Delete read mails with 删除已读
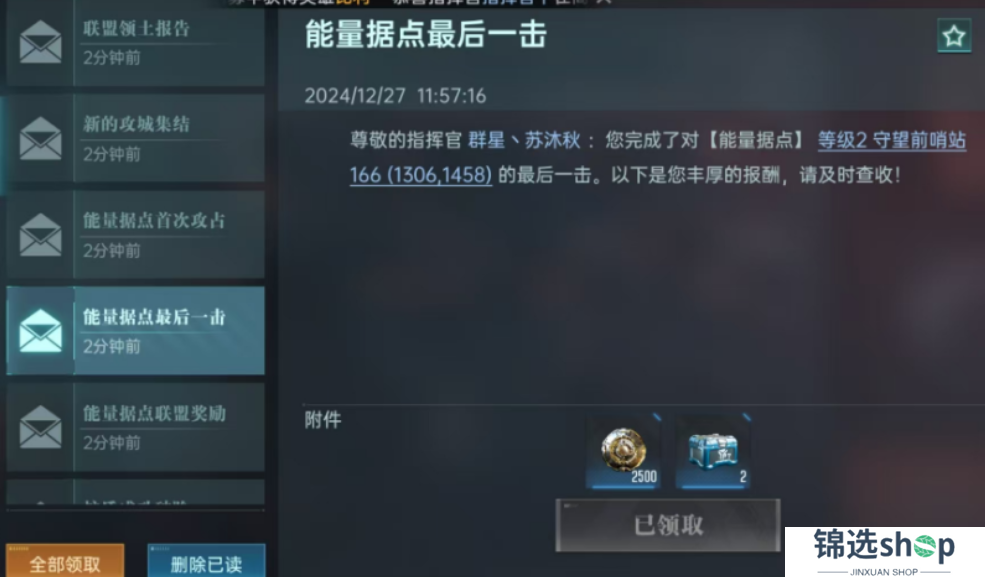Screen dimensions: 985x577 coord(206,561)
